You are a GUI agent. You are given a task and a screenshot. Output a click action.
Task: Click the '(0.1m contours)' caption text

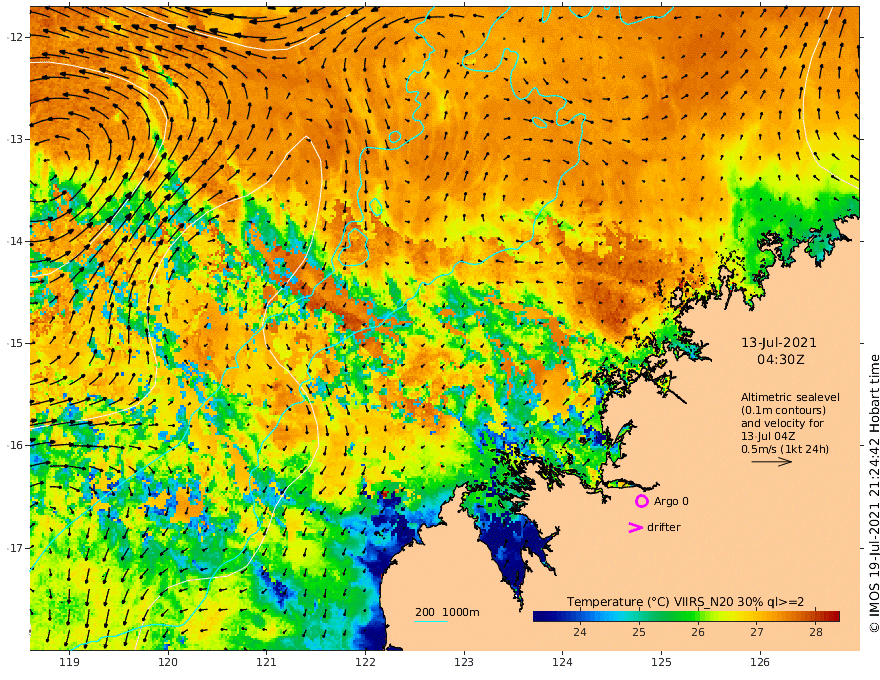click(783, 410)
